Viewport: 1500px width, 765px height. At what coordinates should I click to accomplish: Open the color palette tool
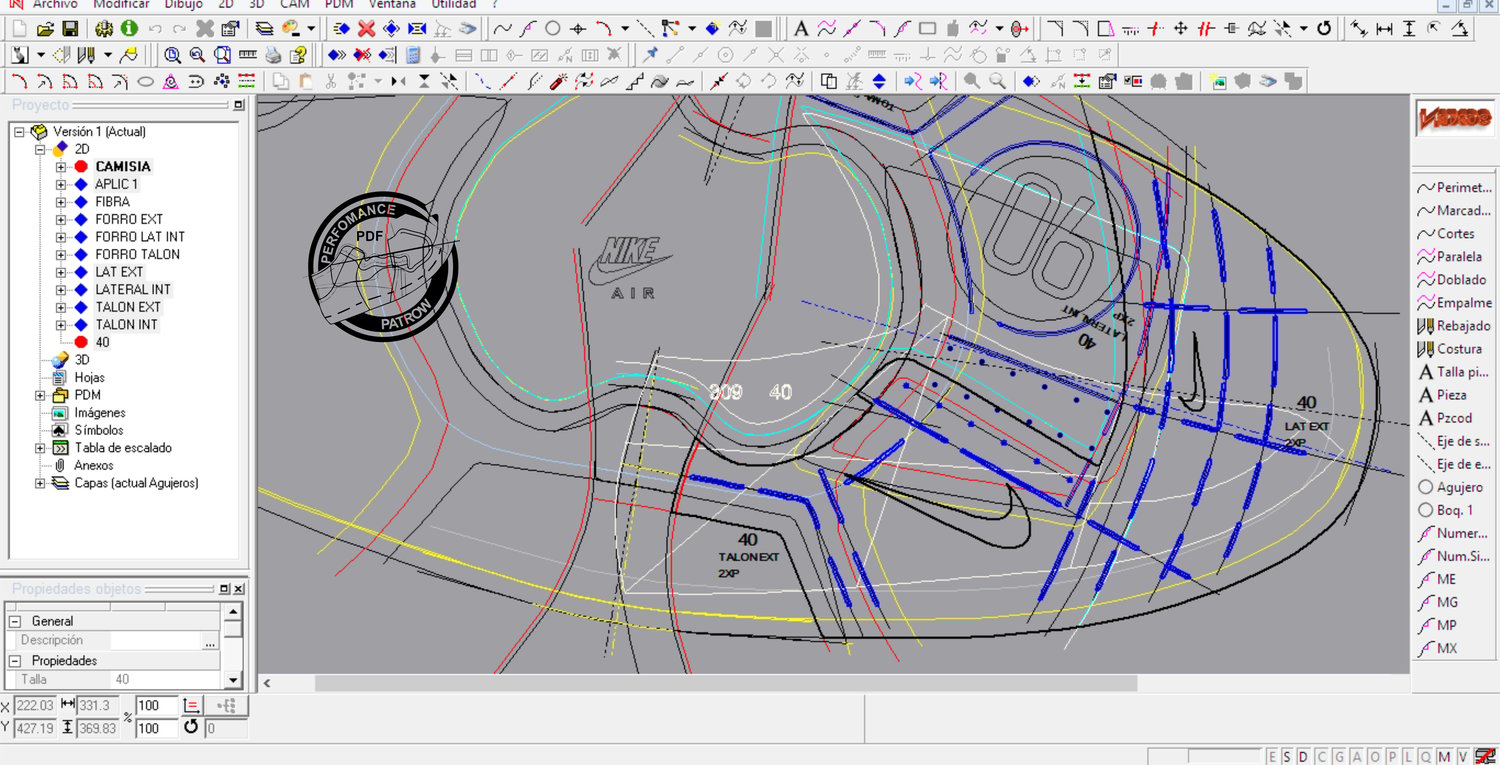pos(291,28)
